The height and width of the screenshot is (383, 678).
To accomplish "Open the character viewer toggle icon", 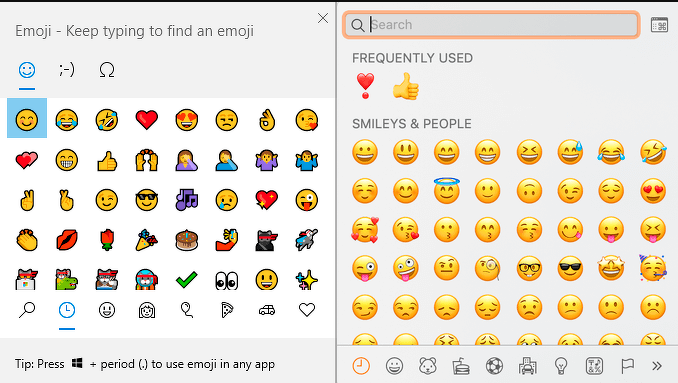I will click(x=659, y=25).
